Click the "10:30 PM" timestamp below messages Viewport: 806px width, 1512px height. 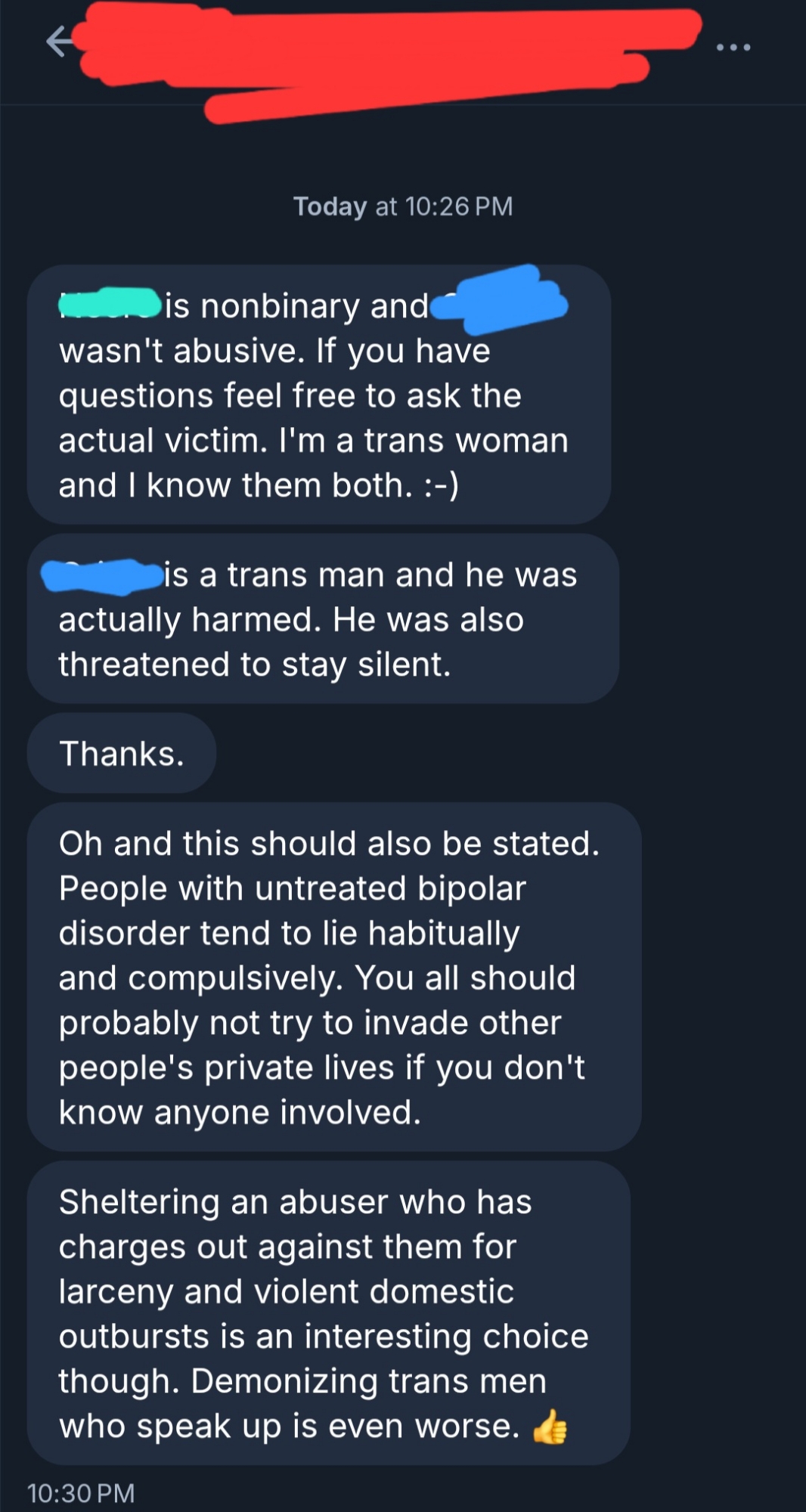[x=81, y=1493]
